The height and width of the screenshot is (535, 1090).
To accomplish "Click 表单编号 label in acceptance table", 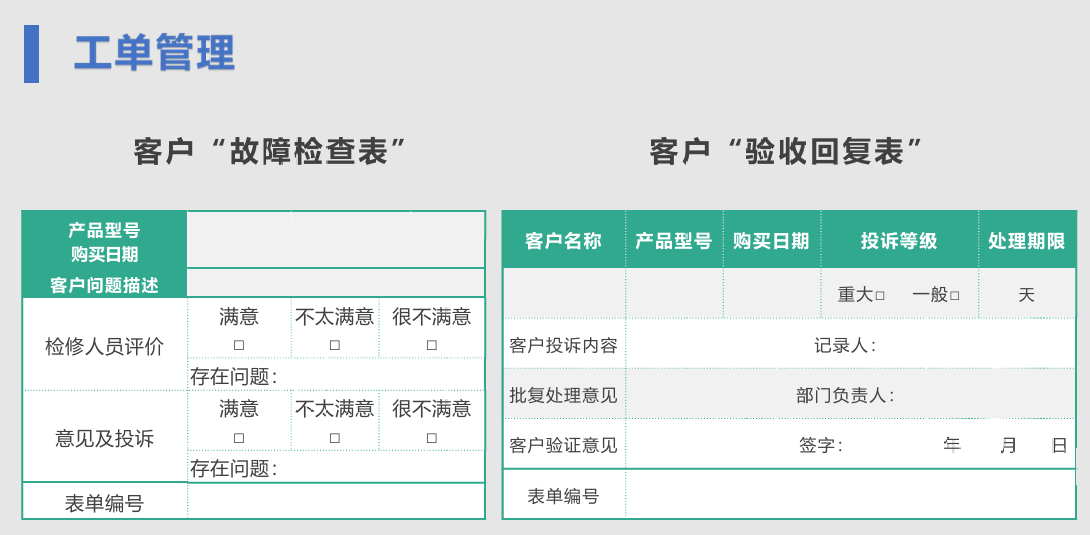I will click(564, 496).
